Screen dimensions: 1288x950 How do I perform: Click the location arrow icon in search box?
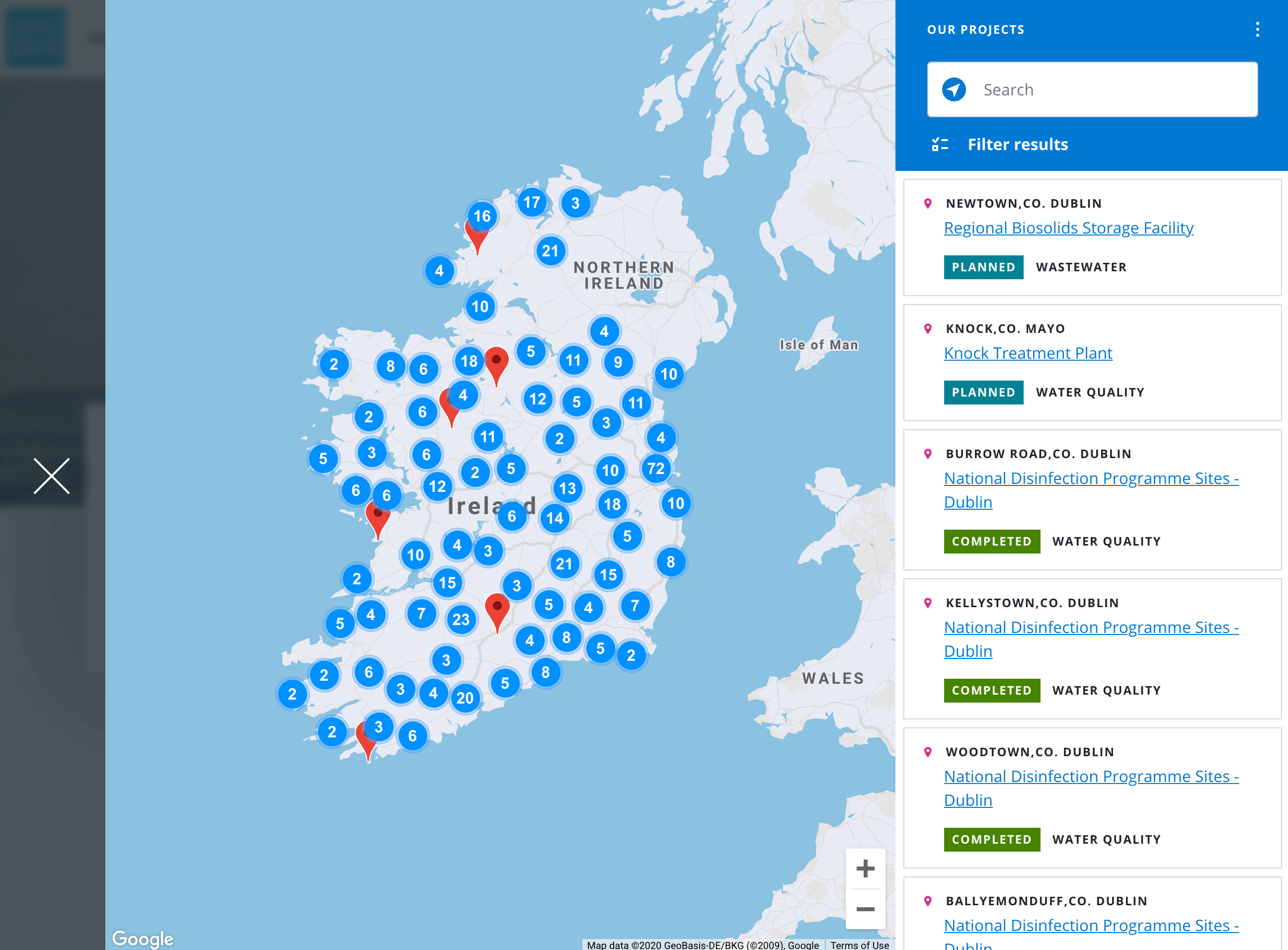[954, 90]
